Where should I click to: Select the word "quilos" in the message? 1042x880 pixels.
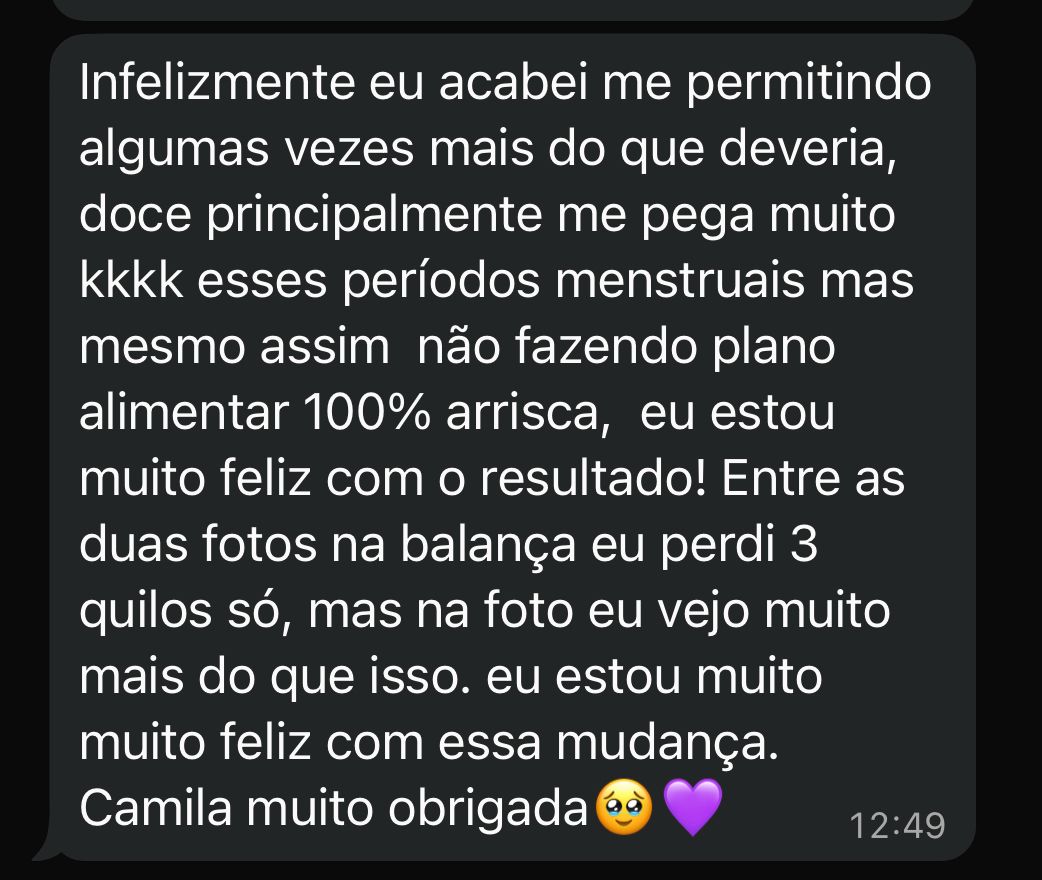click(146, 611)
